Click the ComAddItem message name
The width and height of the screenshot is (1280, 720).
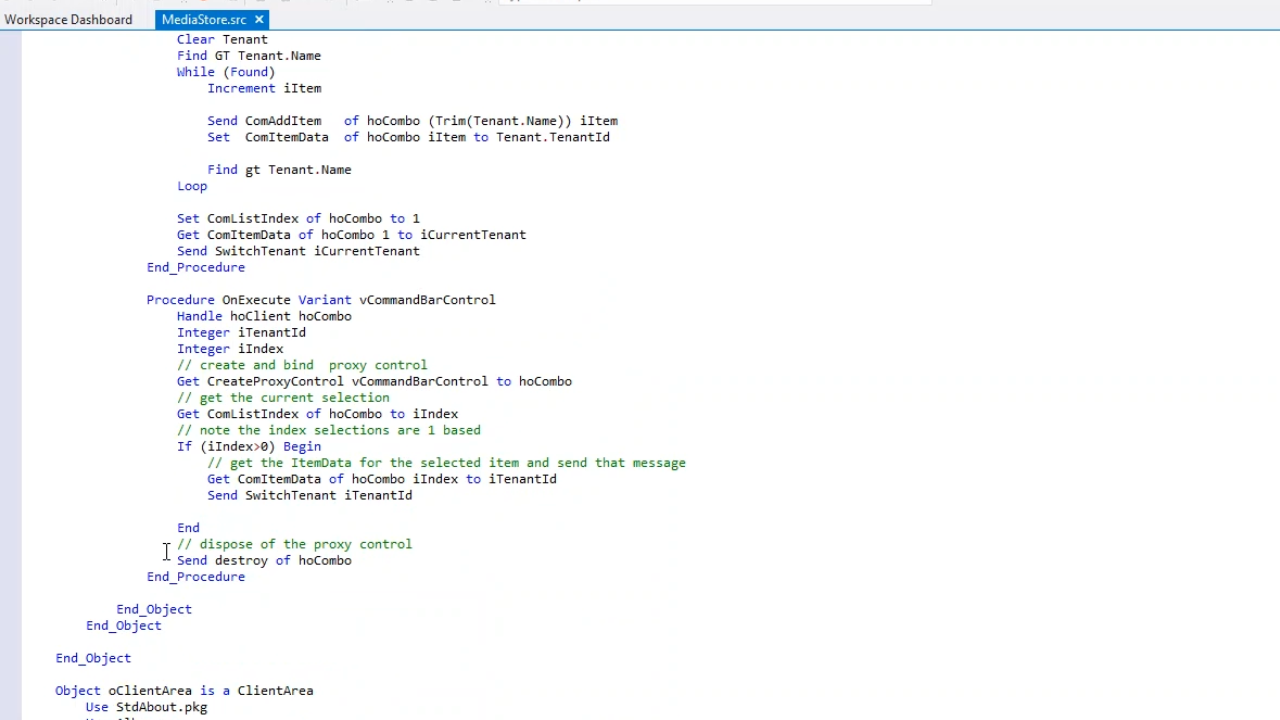283,121
